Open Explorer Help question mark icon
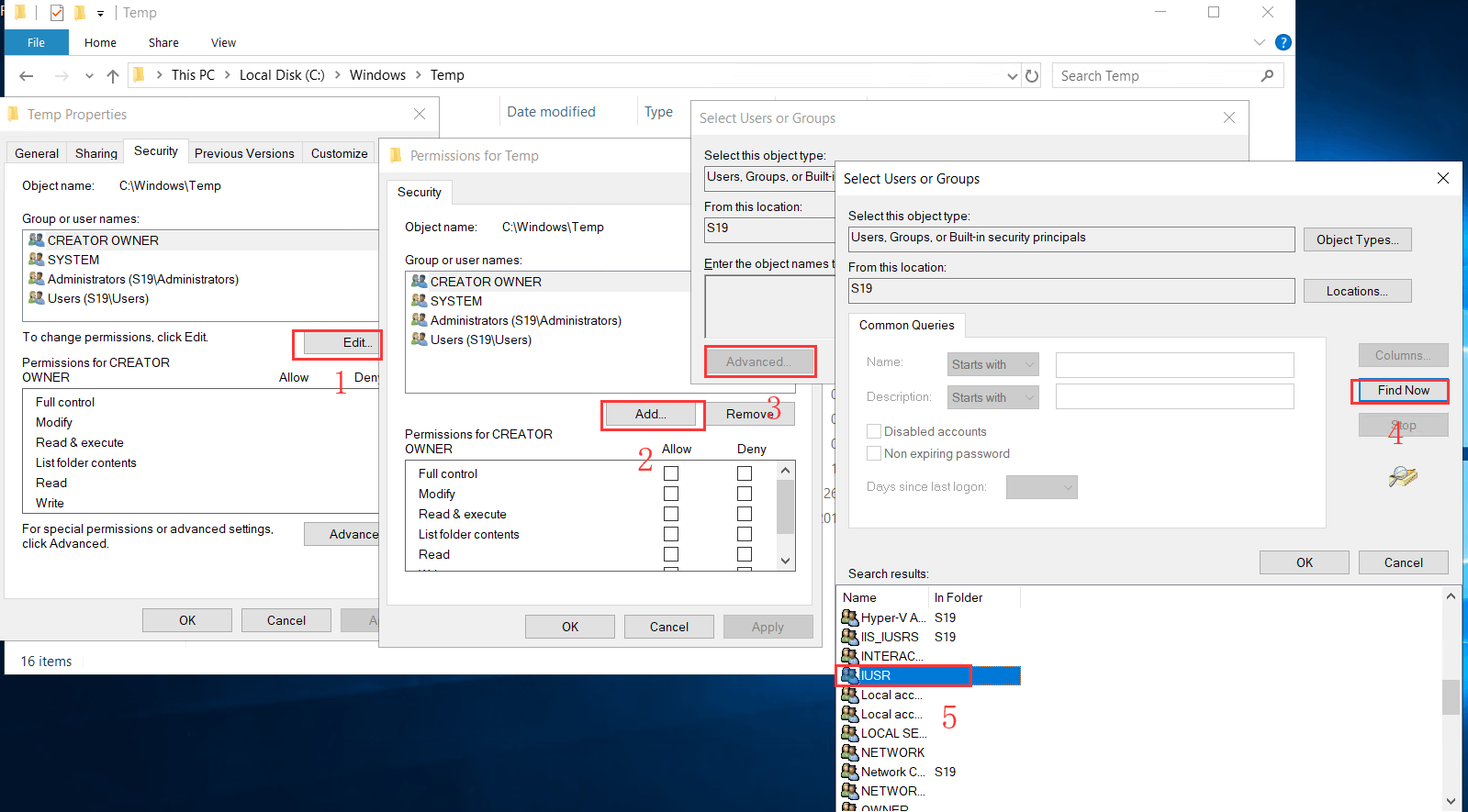1468x812 pixels. [1283, 42]
